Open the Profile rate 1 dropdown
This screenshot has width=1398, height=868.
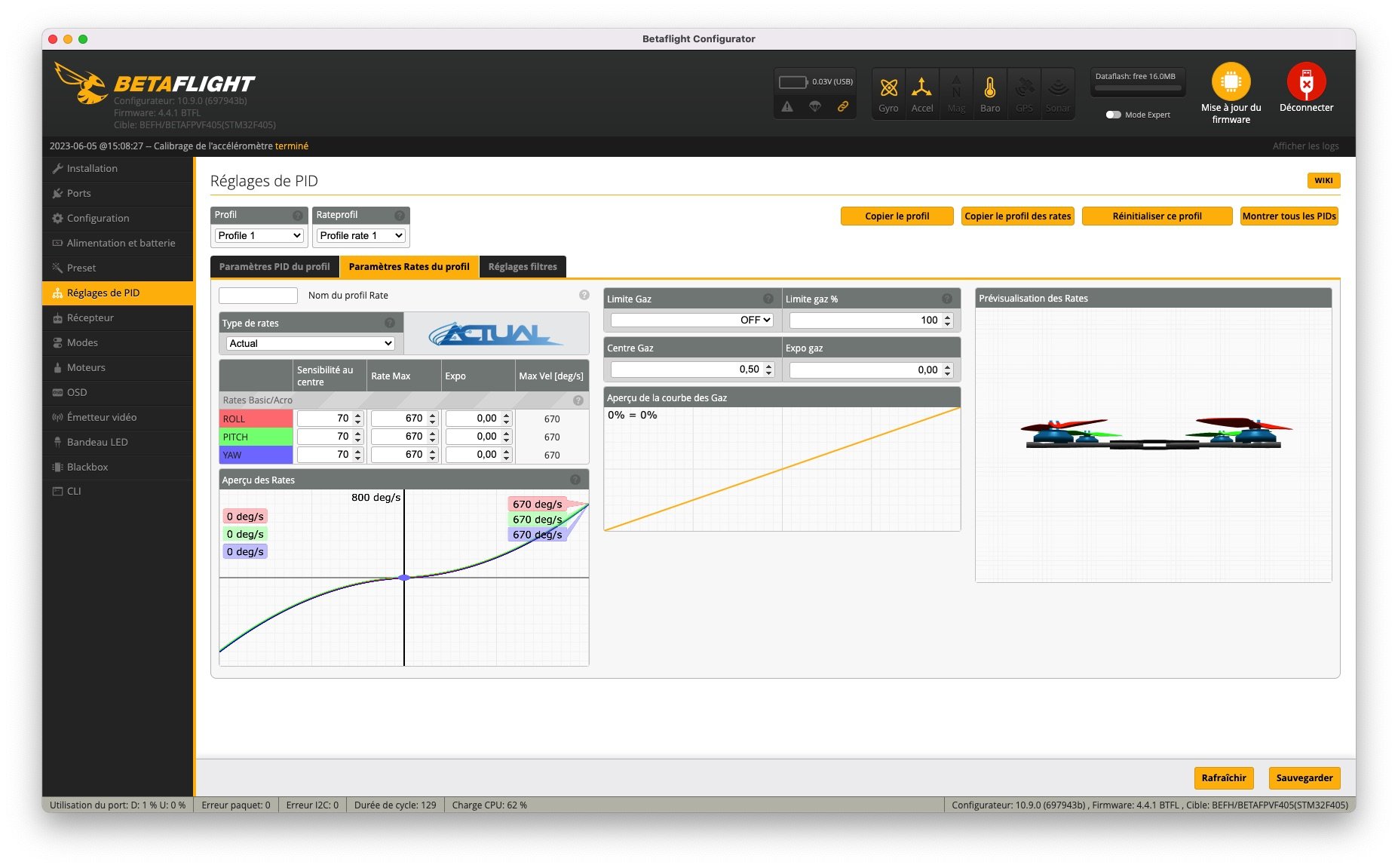(361, 235)
